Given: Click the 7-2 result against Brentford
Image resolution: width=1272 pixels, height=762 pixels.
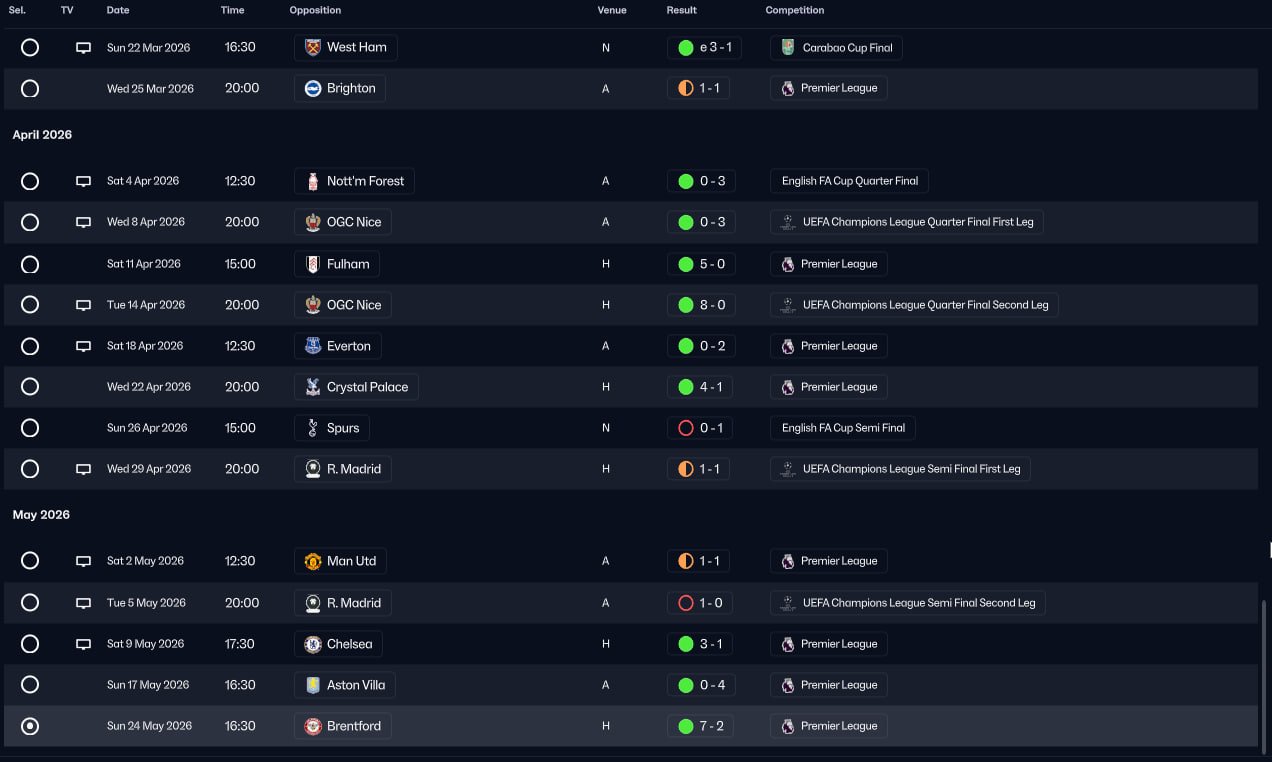Looking at the screenshot, I should 701,726.
